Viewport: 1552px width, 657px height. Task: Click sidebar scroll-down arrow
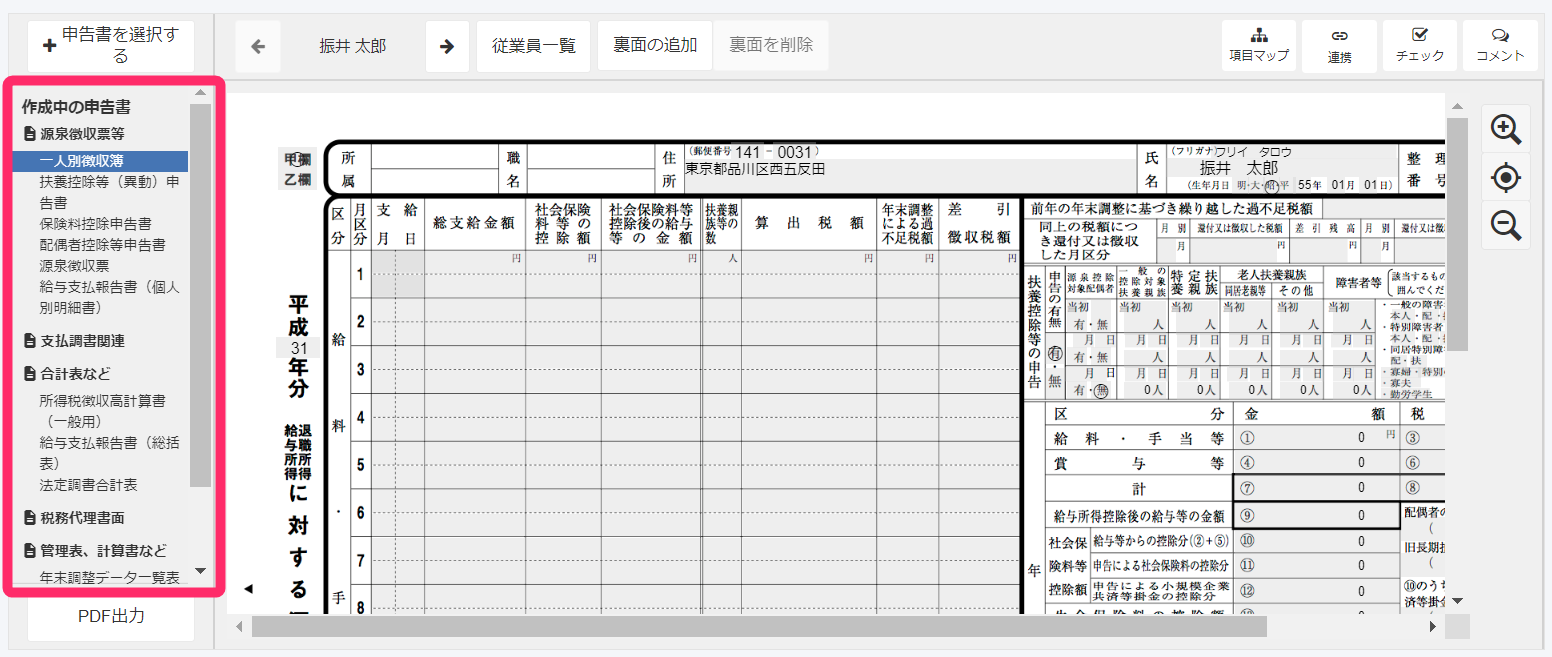(200, 571)
